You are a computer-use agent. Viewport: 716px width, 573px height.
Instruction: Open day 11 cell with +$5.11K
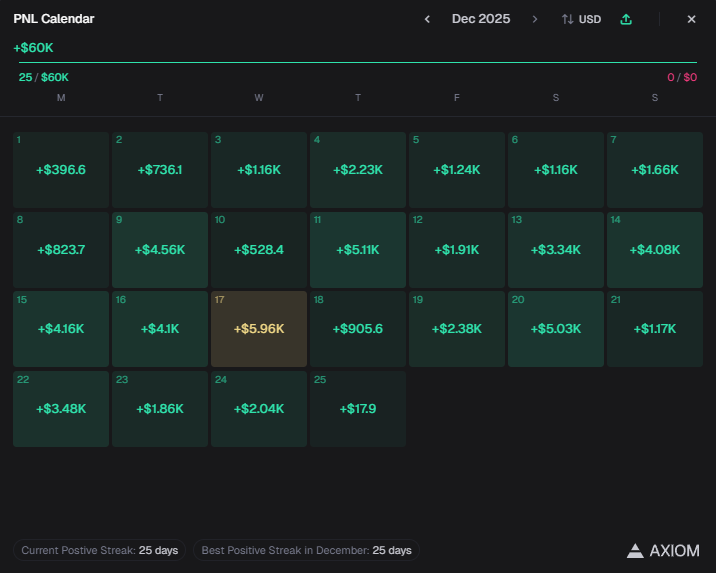point(358,250)
